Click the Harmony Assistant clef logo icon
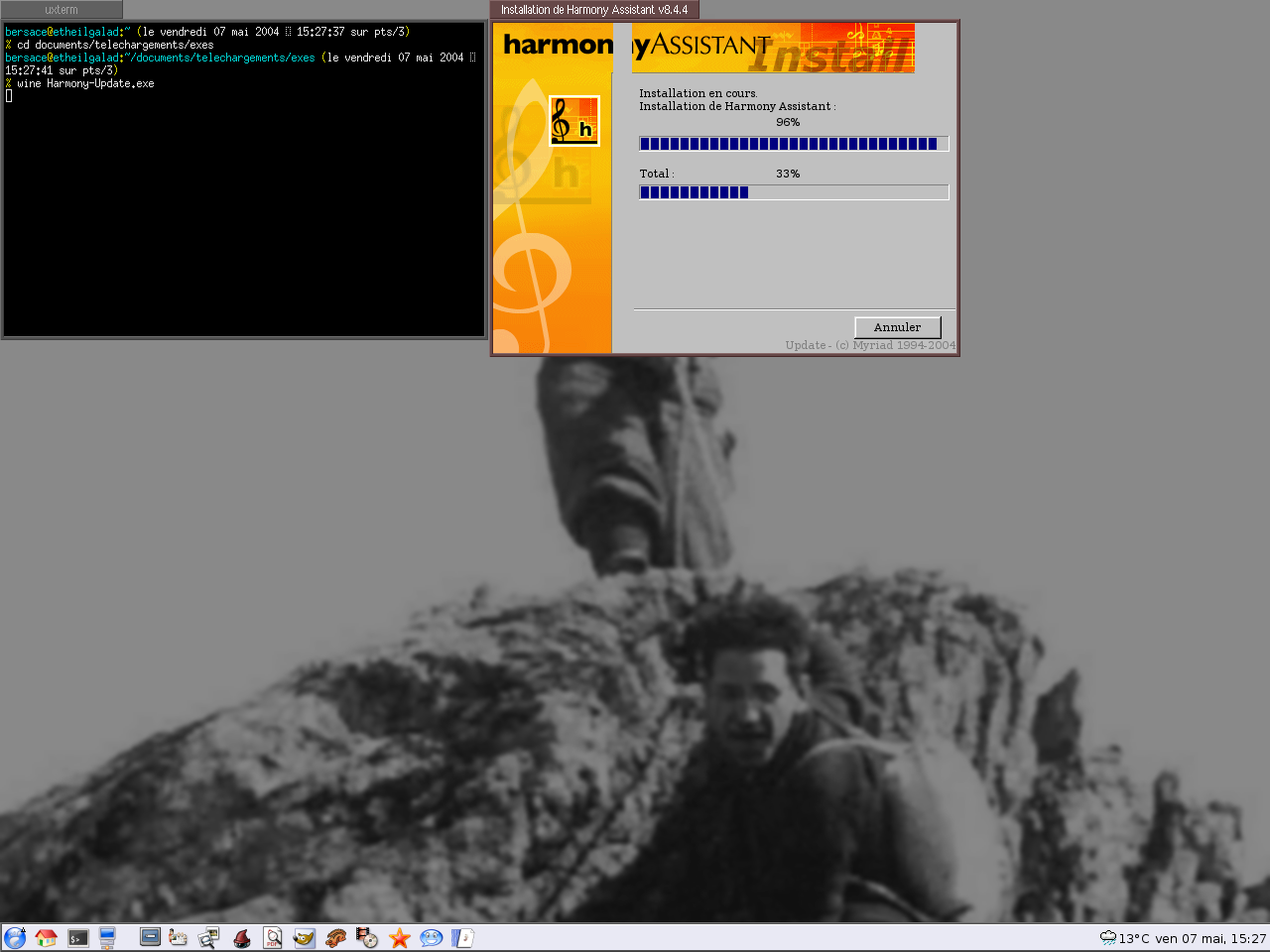This screenshot has width=1270, height=952. point(574,121)
